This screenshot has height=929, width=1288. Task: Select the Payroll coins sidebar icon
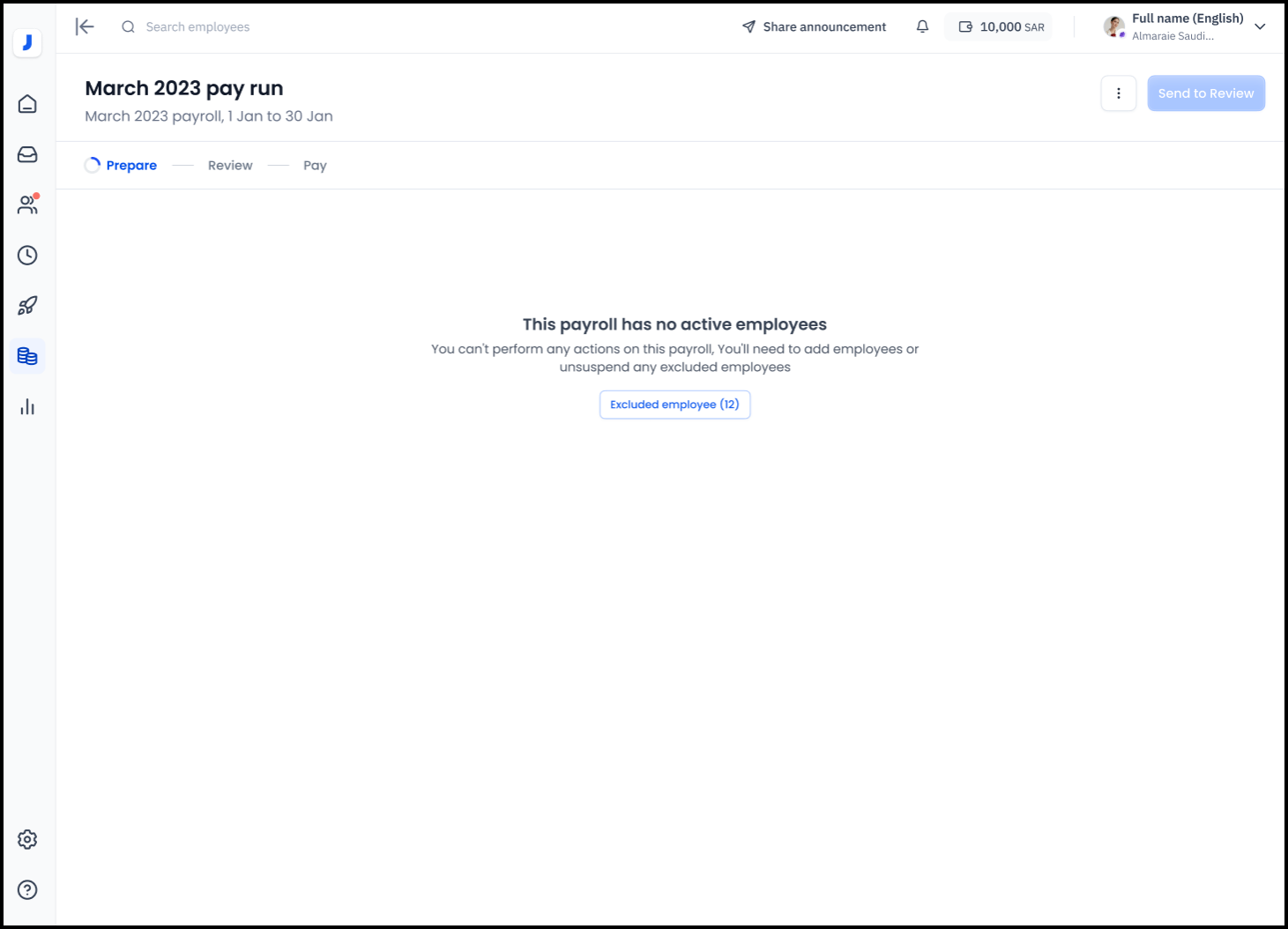pos(27,356)
